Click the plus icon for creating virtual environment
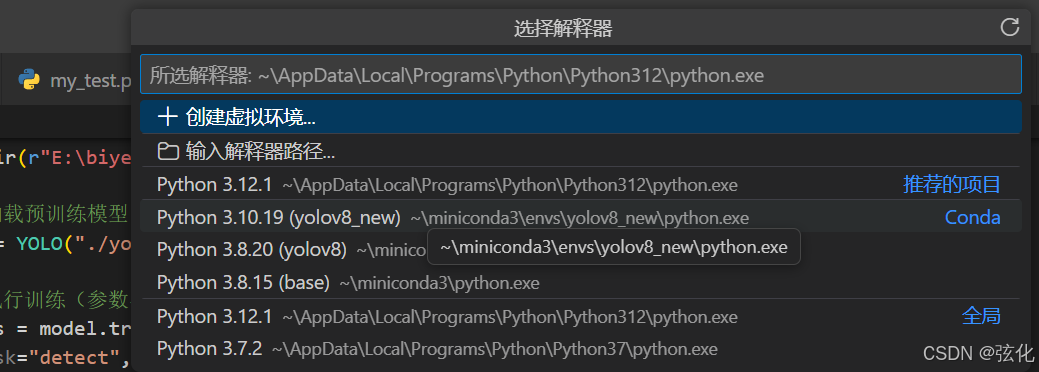This screenshot has height=372, width=1039. 168,117
